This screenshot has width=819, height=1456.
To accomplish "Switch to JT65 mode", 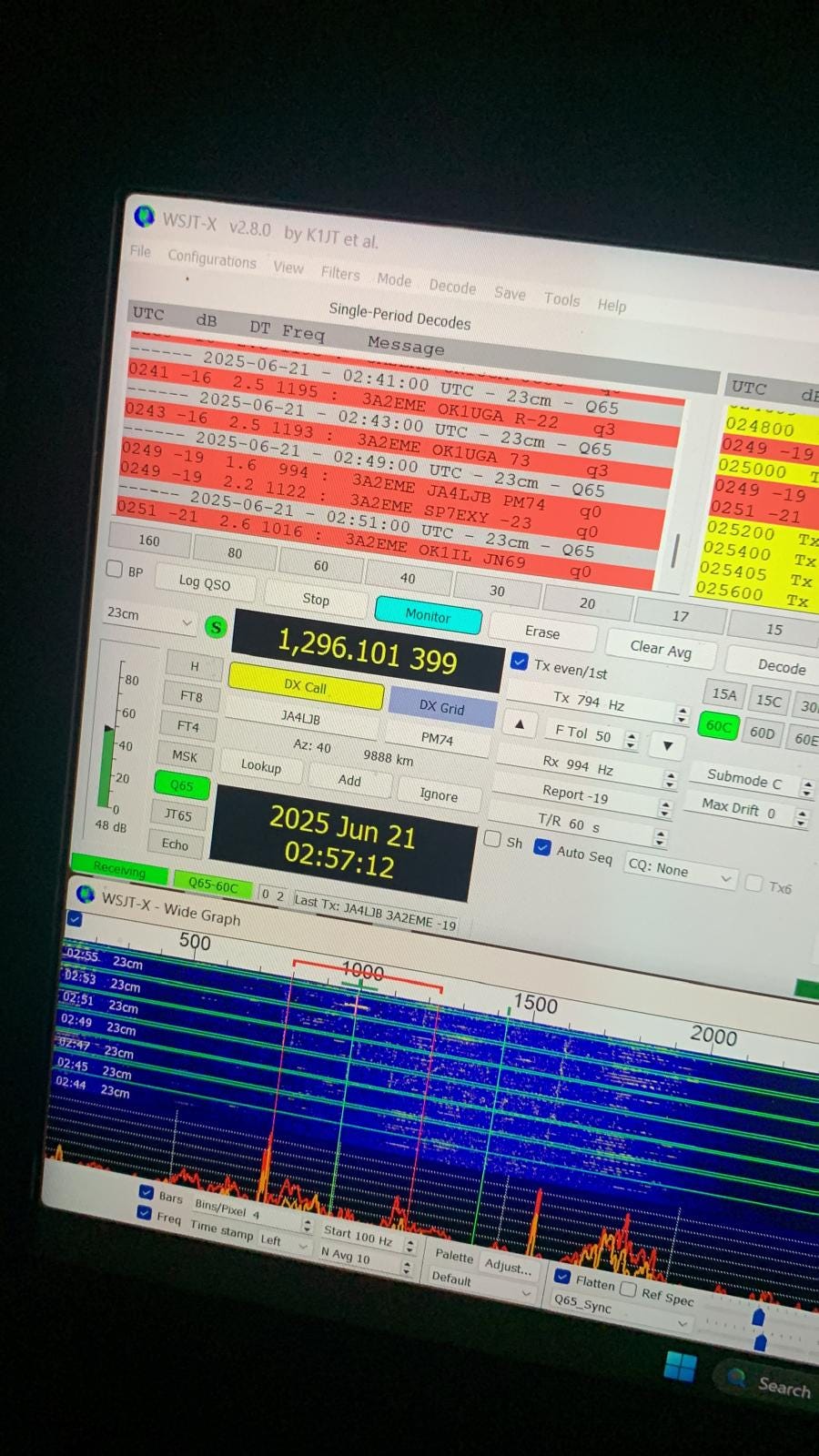I will pos(178,815).
